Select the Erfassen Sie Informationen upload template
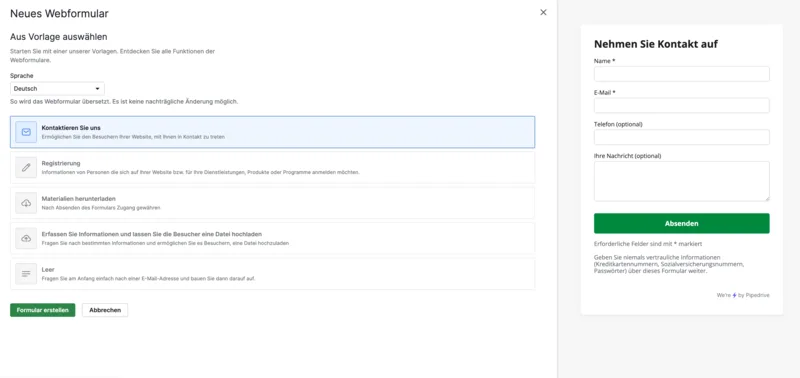Image resolution: width=800 pixels, height=378 pixels. pyautogui.click(x=272, y=238)
